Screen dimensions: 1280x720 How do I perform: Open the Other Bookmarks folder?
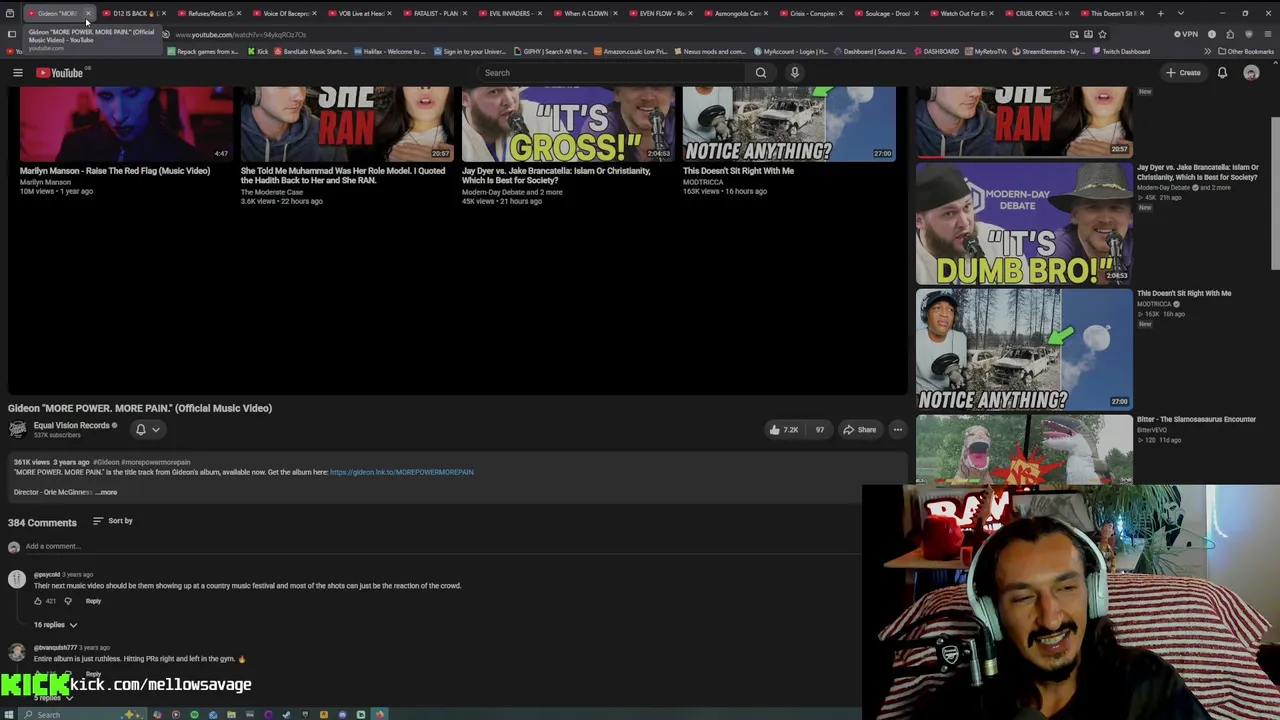(x=1246, y=52)
